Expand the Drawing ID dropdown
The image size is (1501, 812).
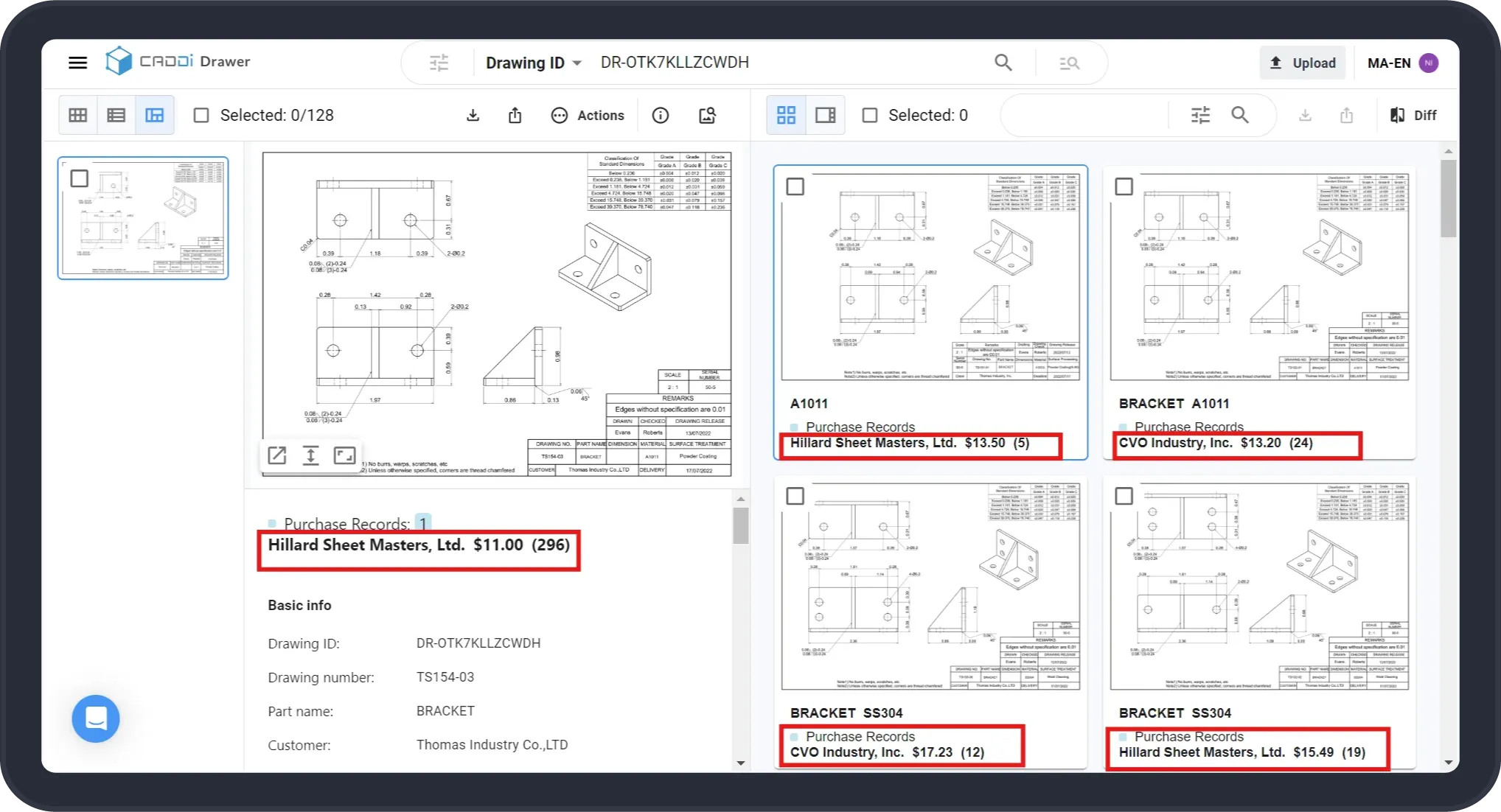(533, 63)
